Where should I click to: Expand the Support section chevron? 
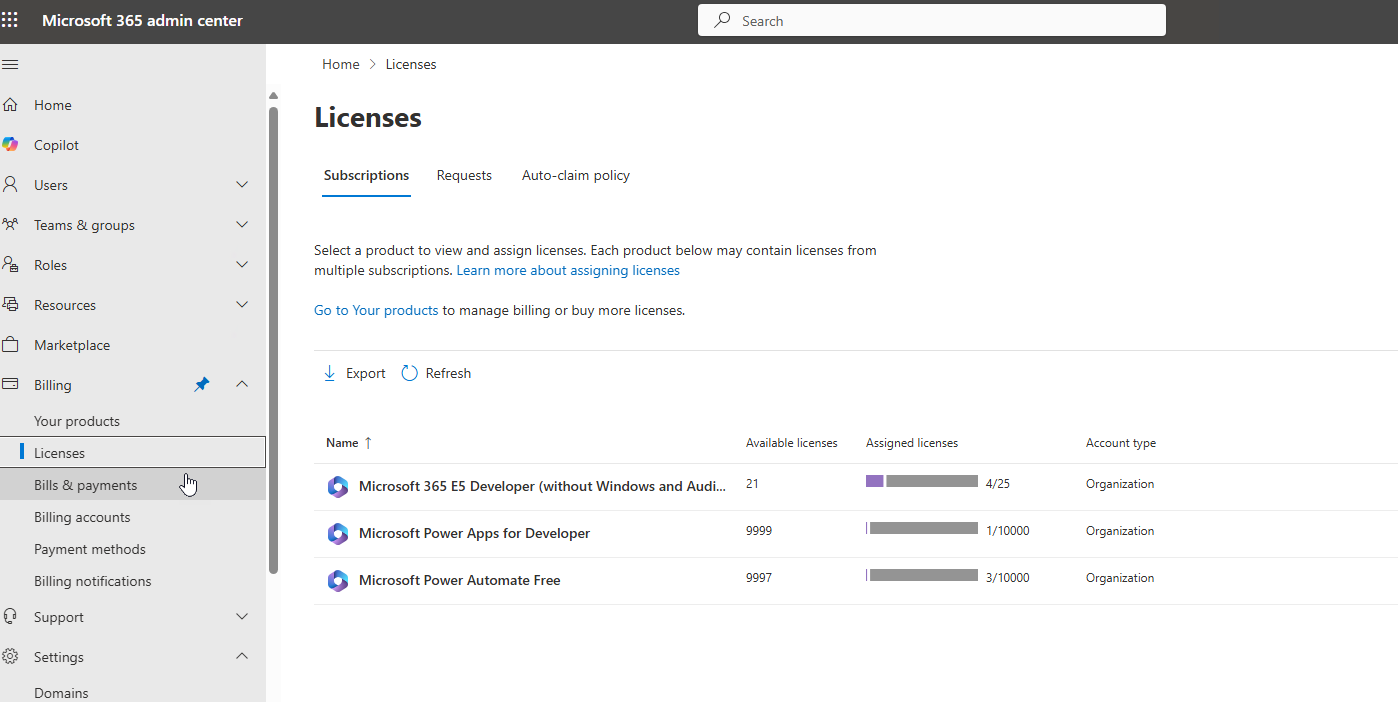tap(242, 617)
